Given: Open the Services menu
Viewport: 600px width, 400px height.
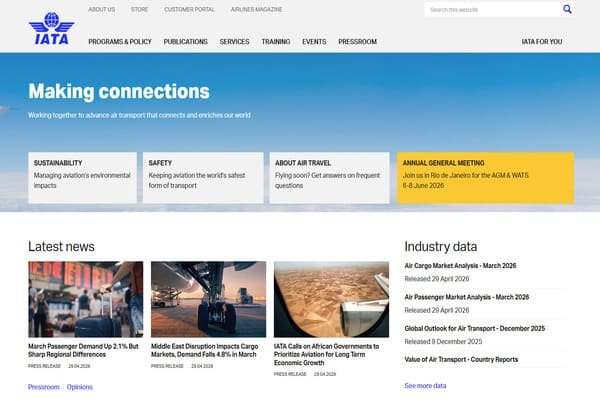Looking at the screenshot, I should [x=234, y=41].
